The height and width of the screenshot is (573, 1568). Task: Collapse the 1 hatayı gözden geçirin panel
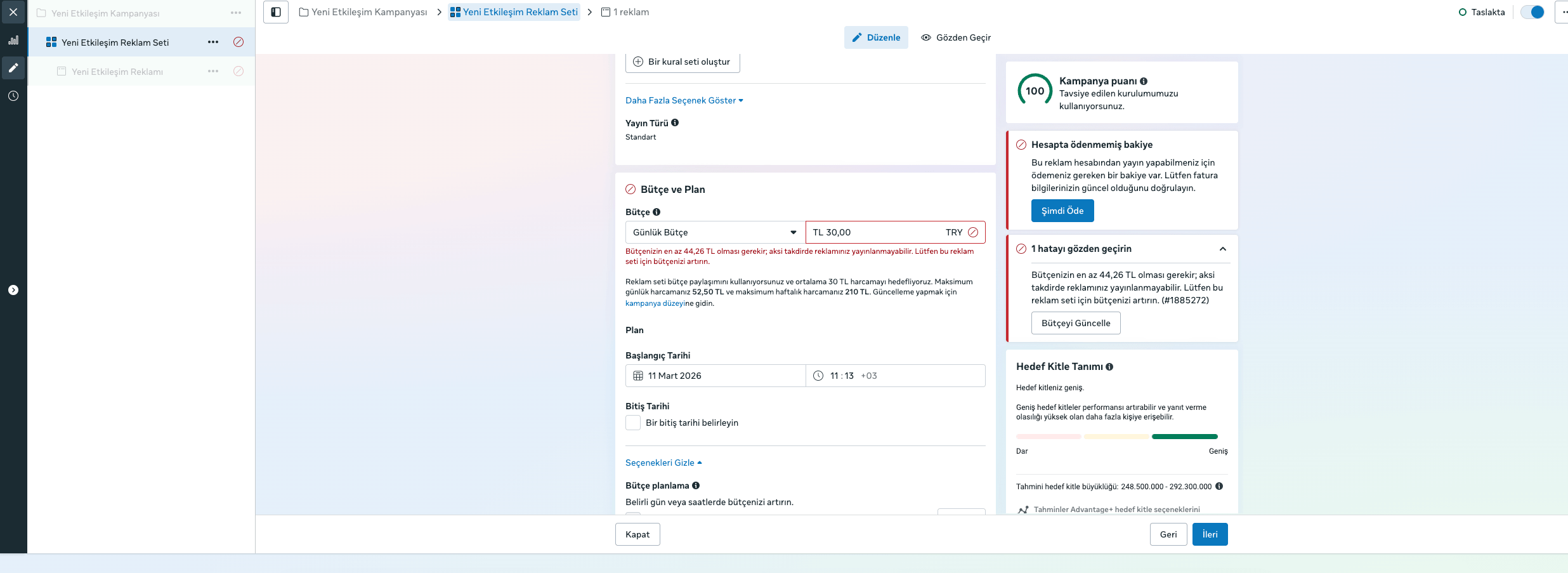(x=1222, y=249)
